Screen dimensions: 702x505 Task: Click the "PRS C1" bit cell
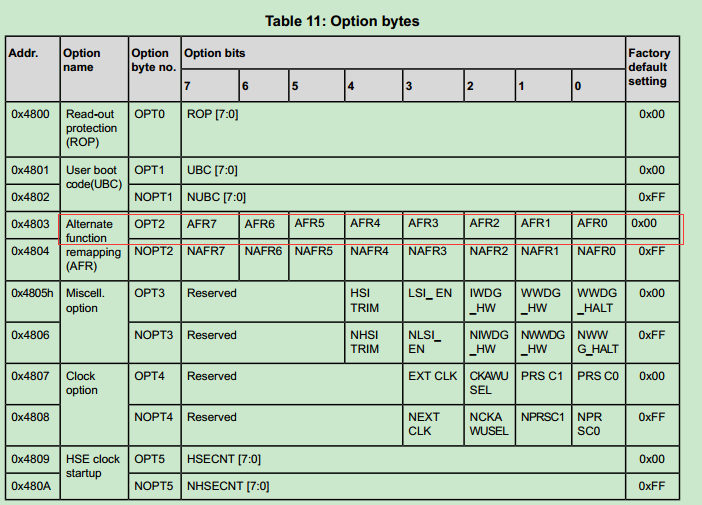[x=541, y=376]
